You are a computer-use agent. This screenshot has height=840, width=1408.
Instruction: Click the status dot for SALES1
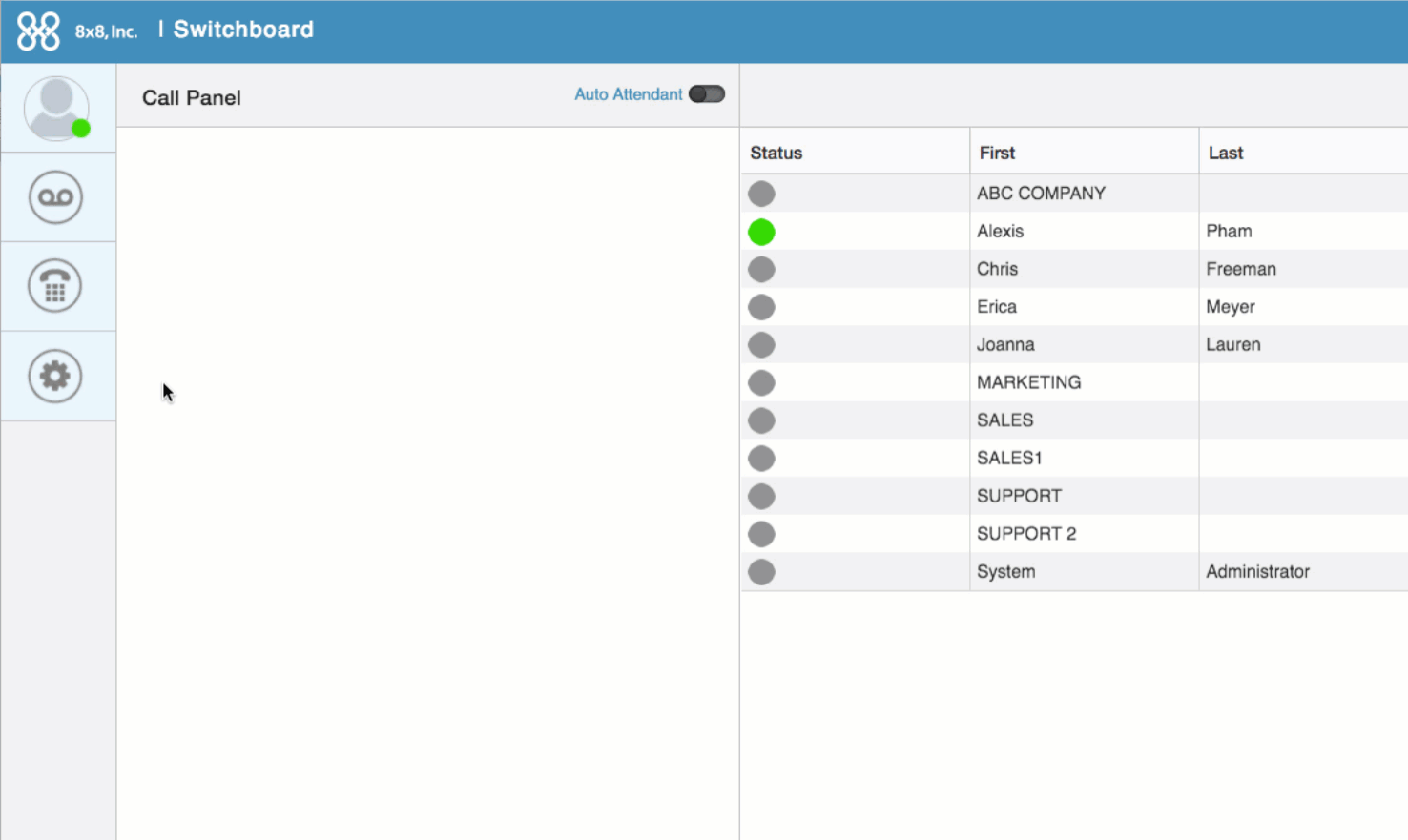761,459
